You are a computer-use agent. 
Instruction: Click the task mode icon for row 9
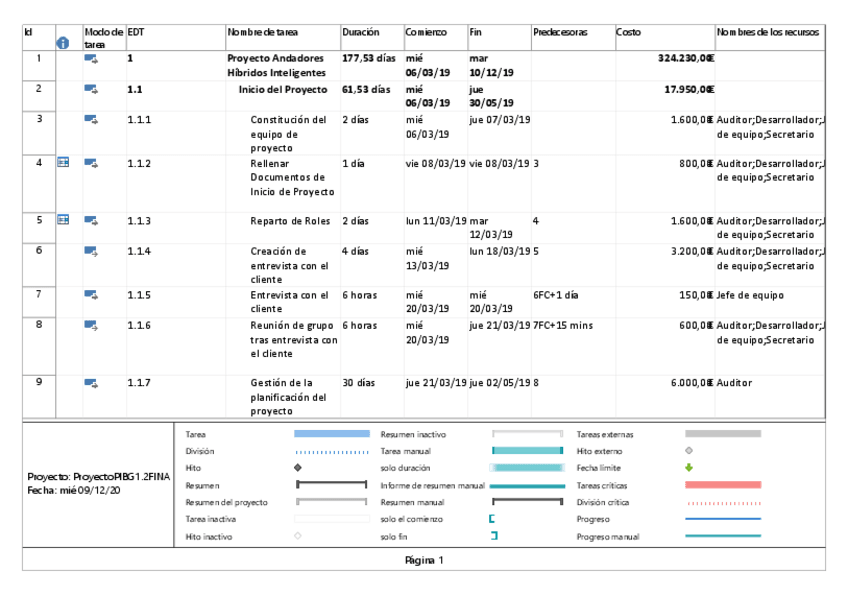pyautogui.click(x=92, y=382)
